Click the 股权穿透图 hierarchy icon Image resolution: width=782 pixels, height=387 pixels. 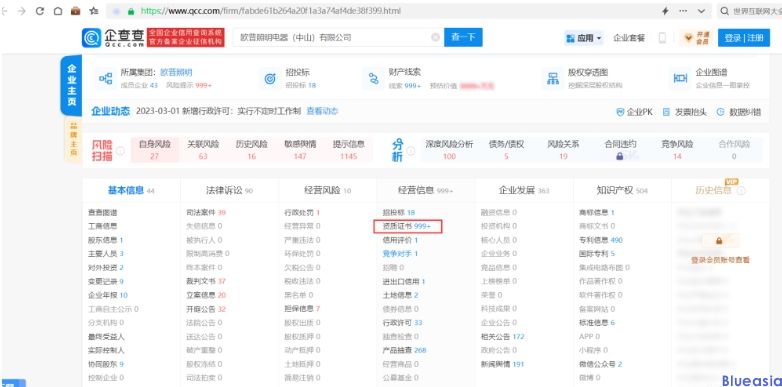553,78
